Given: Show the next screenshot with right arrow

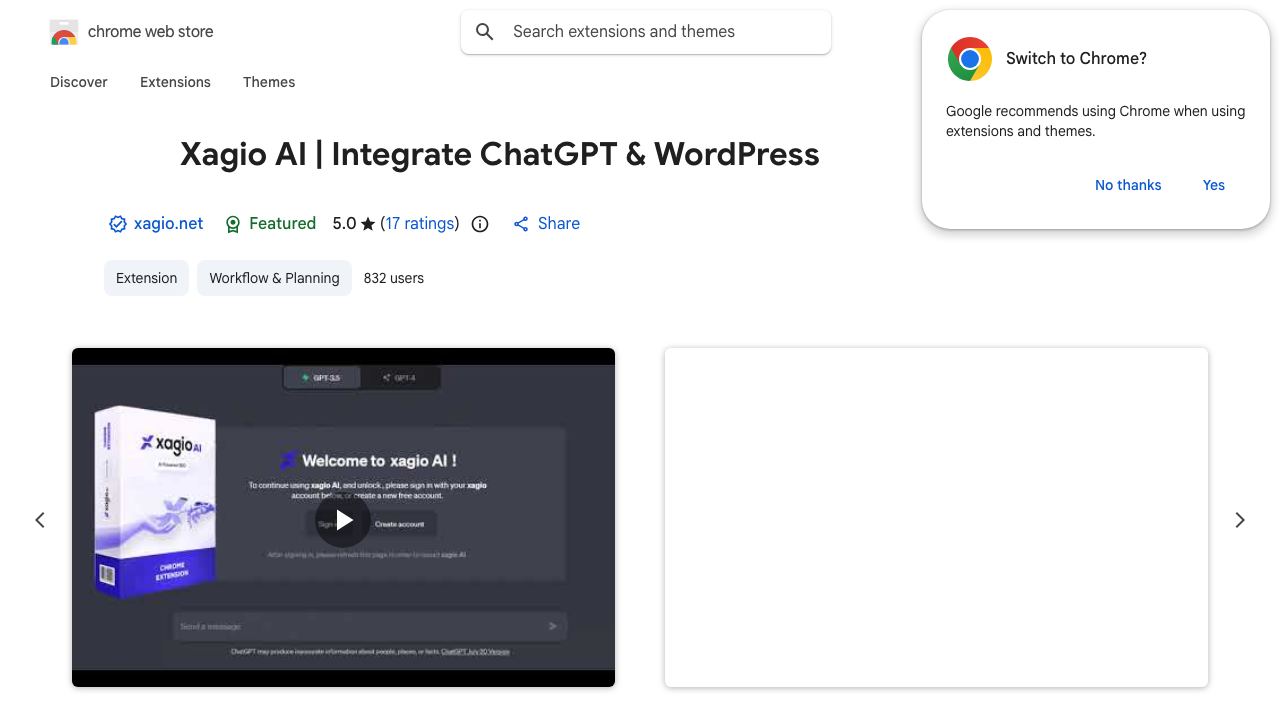Looking at the screenshot, I should [1240, 520].
